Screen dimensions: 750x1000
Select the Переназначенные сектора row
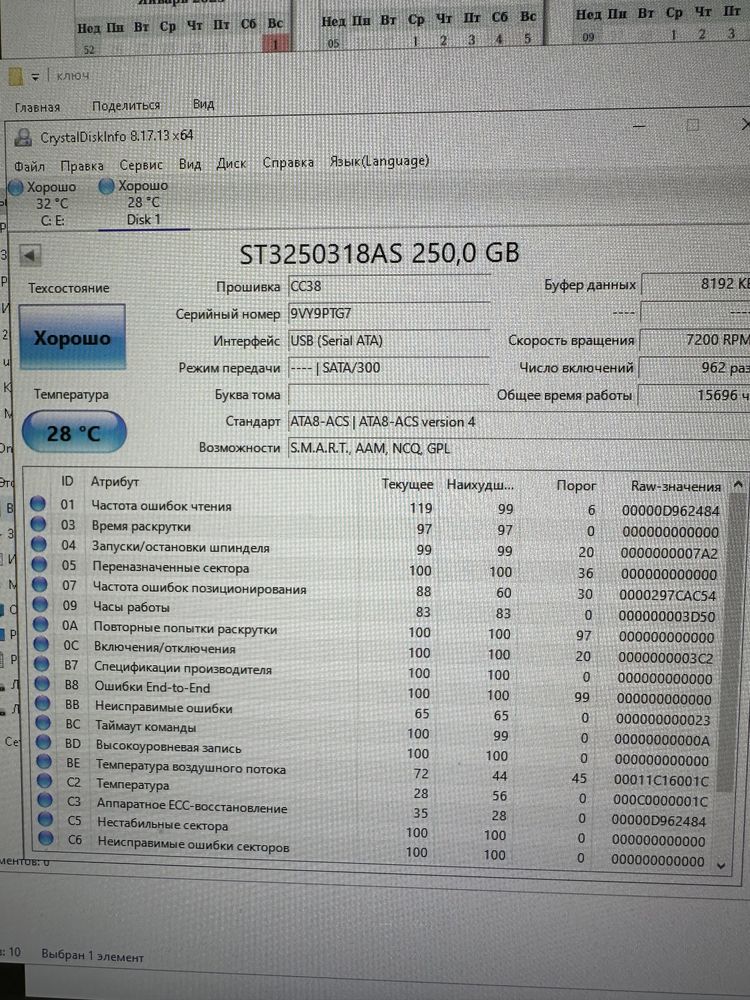(376, 570)
